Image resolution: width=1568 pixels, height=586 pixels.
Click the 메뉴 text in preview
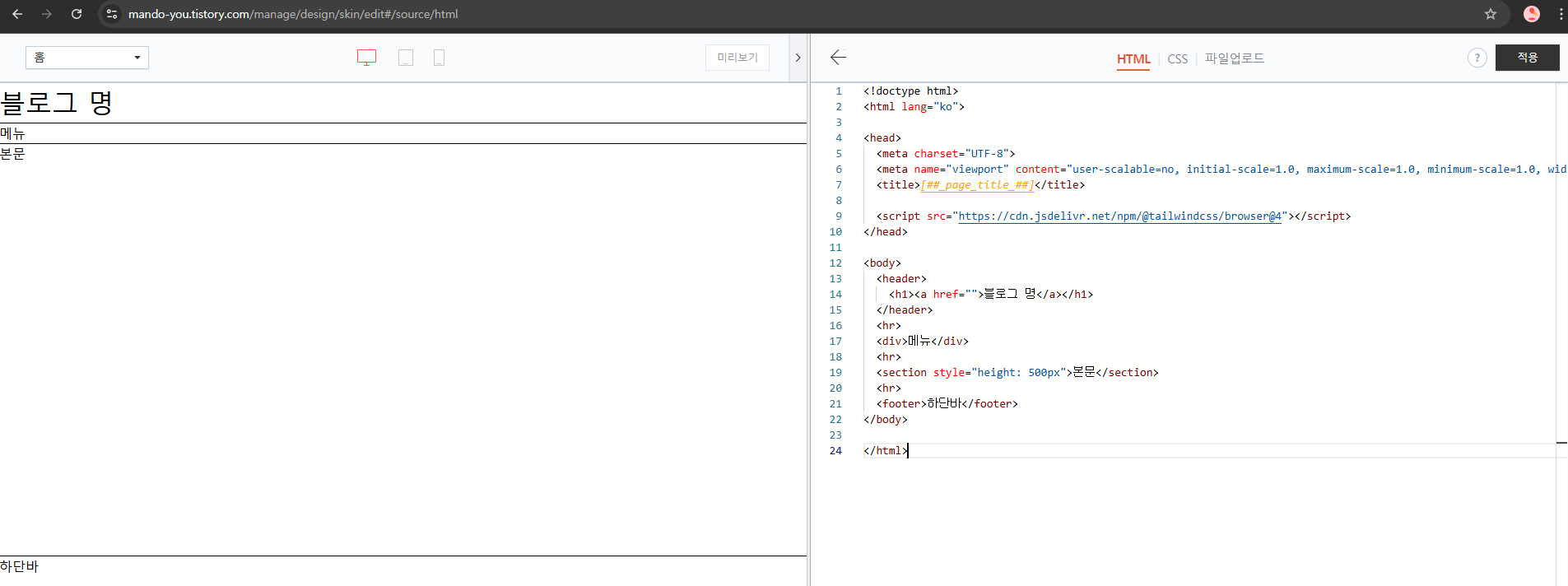pyautogui.click(x=12, y=133)
